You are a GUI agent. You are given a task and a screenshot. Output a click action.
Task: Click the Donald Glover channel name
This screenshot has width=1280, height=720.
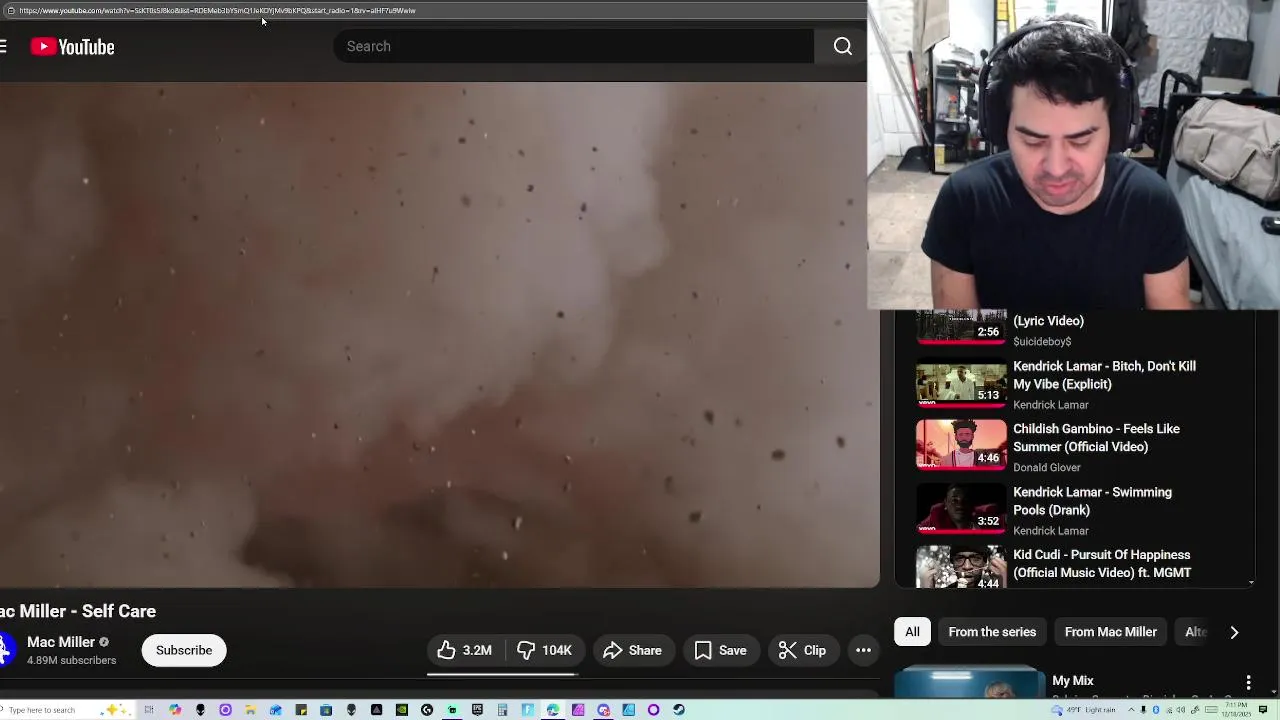pos(1047,467)
